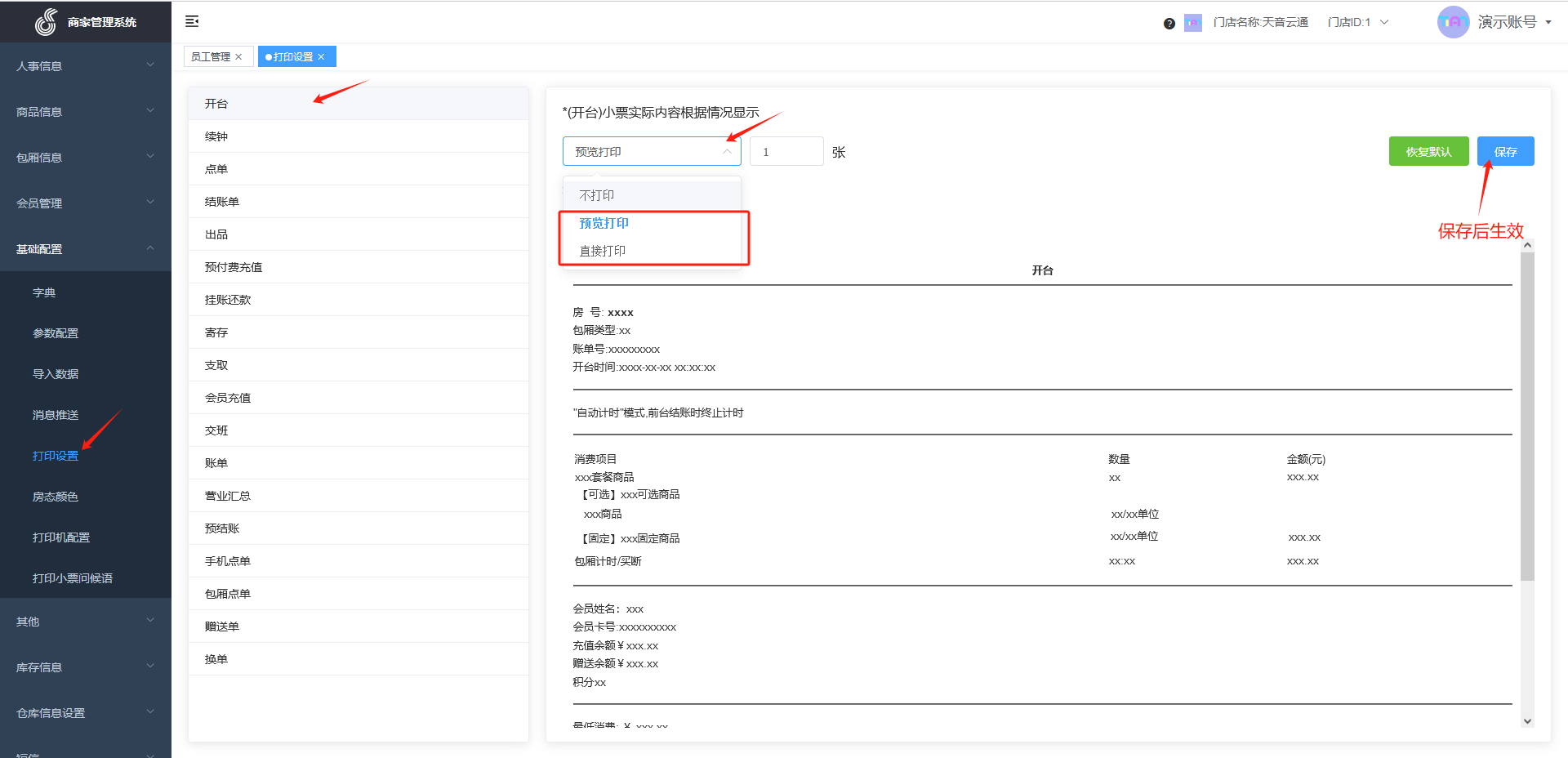Open 打印小票问候语 in the sidebar

[86, 578]
